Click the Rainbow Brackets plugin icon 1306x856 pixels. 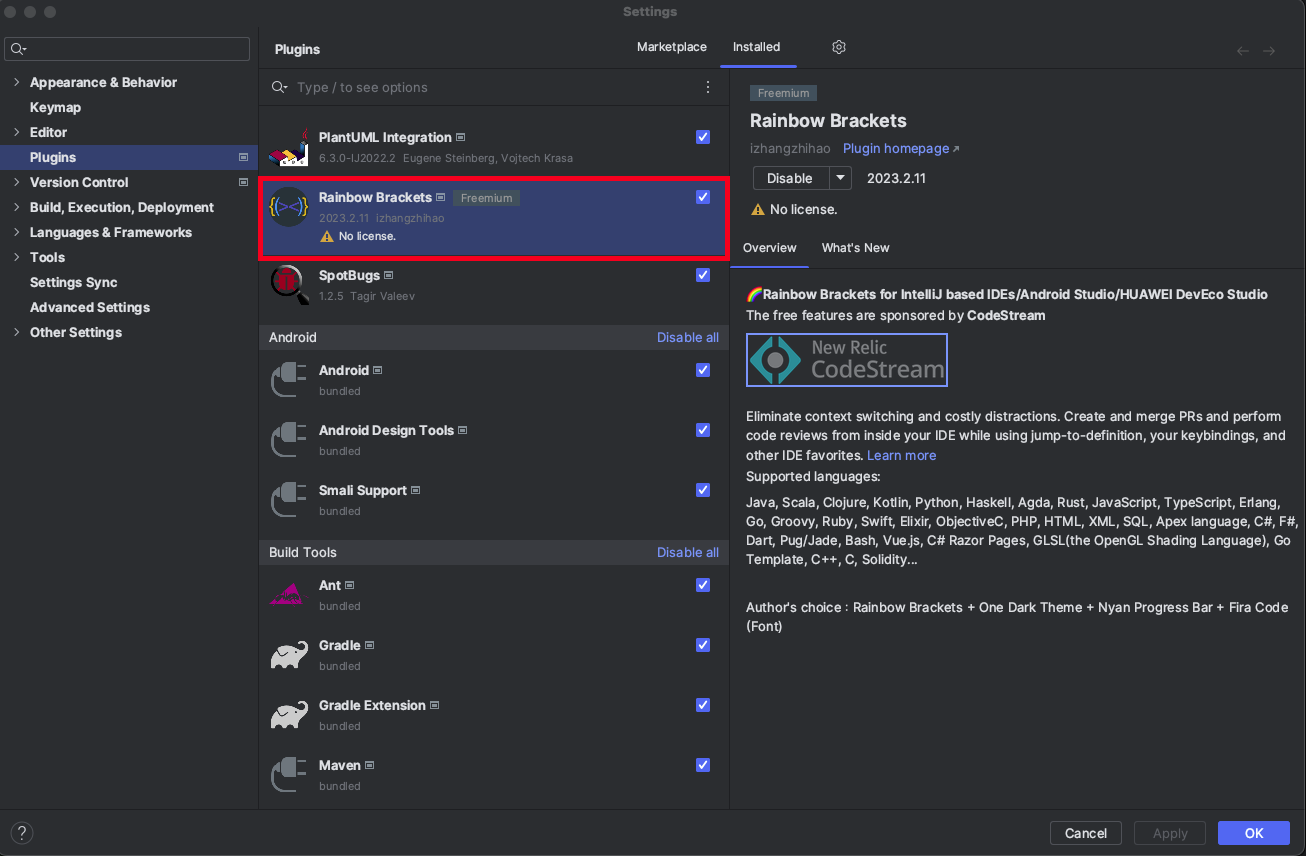(x=289, y=207)
